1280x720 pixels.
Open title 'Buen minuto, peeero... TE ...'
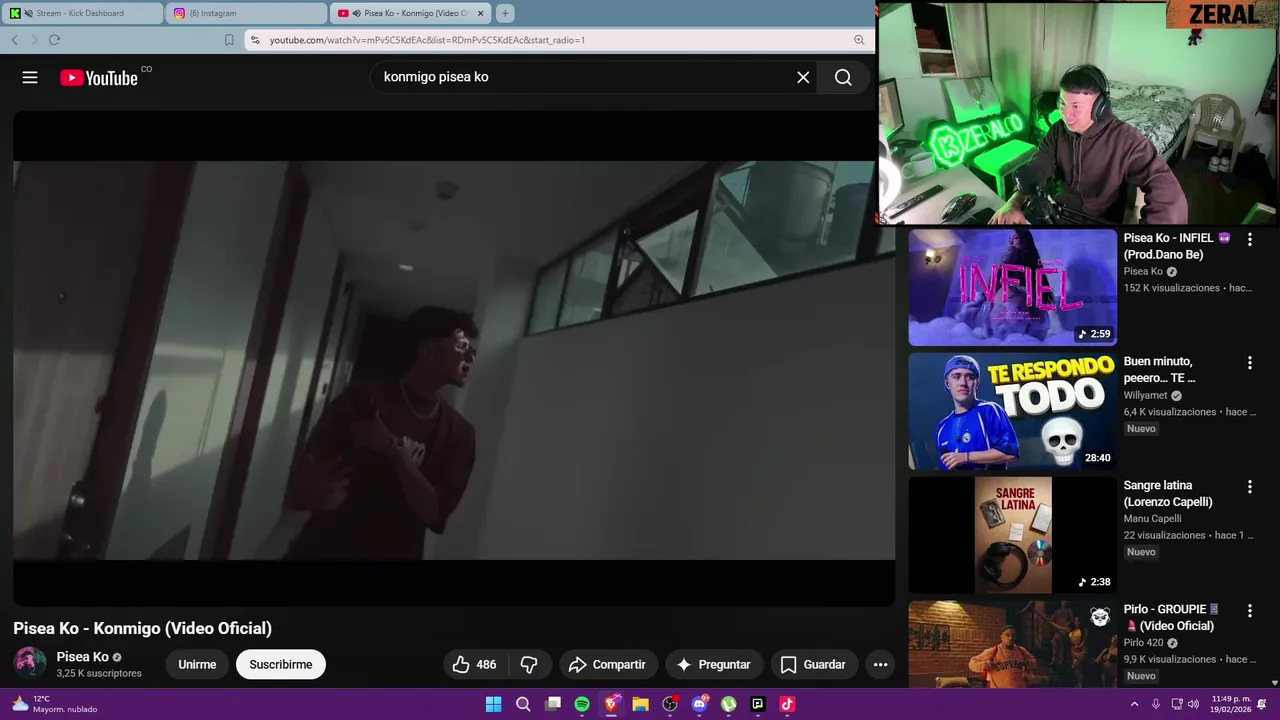[x=1160, y=369]
